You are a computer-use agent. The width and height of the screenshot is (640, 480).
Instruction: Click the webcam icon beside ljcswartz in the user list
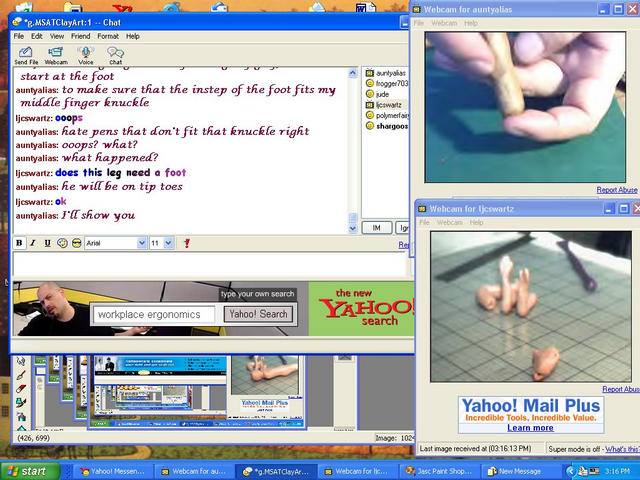click(x=369, y=105)
